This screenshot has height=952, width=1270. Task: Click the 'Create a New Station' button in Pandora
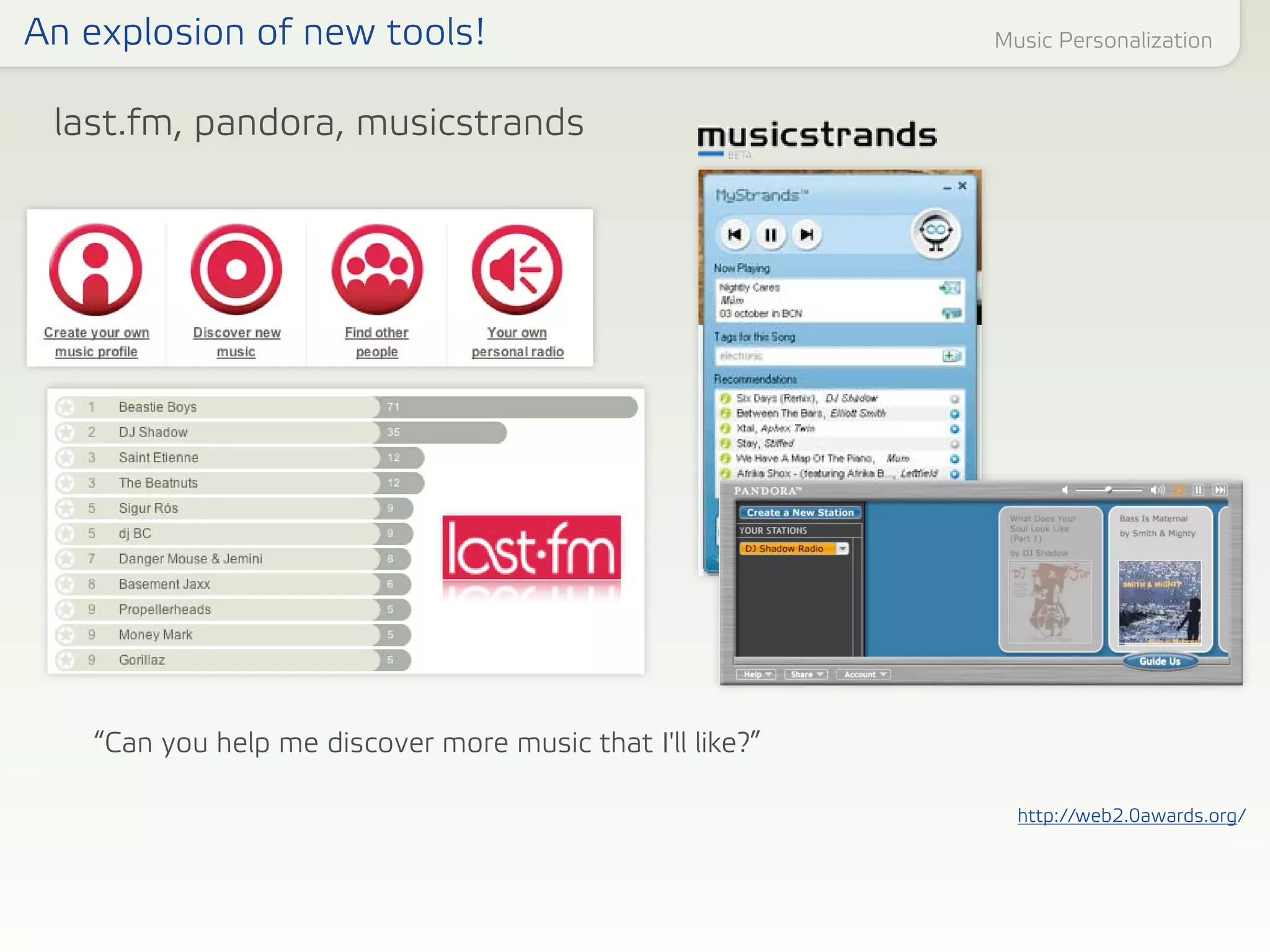coord(800,513)
